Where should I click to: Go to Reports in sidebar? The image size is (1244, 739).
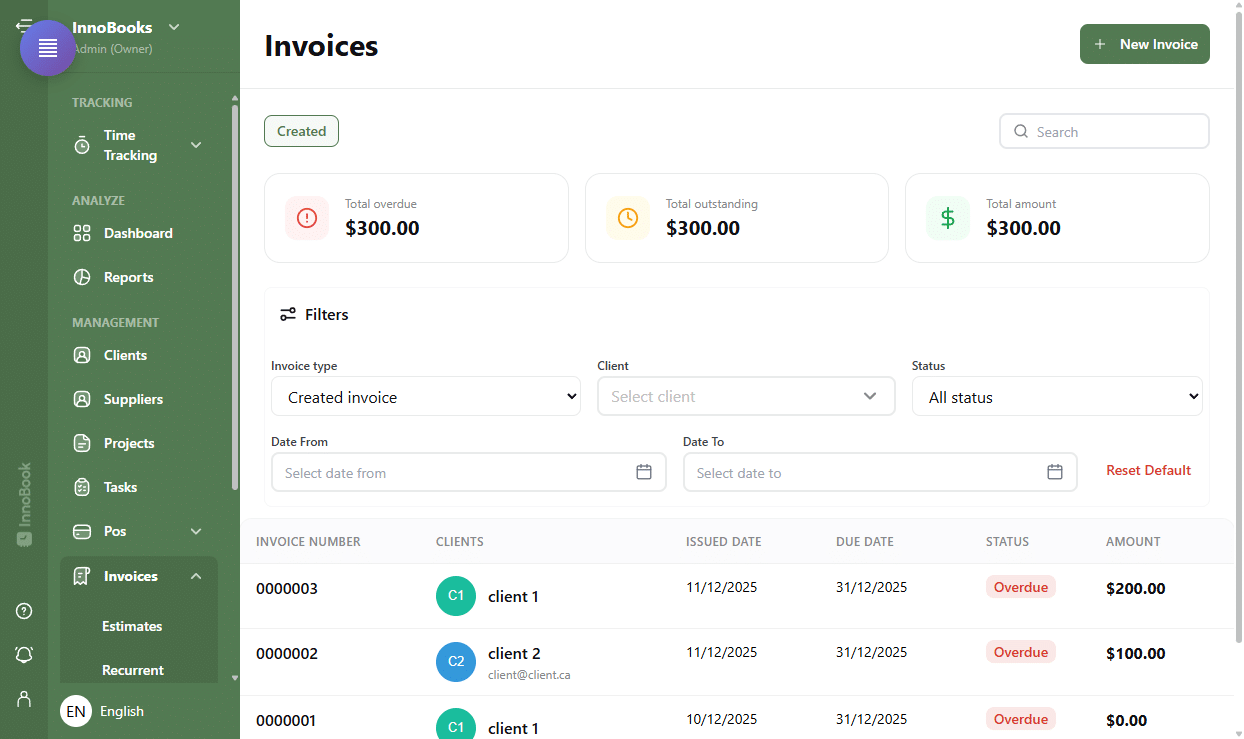coord(129,277)
